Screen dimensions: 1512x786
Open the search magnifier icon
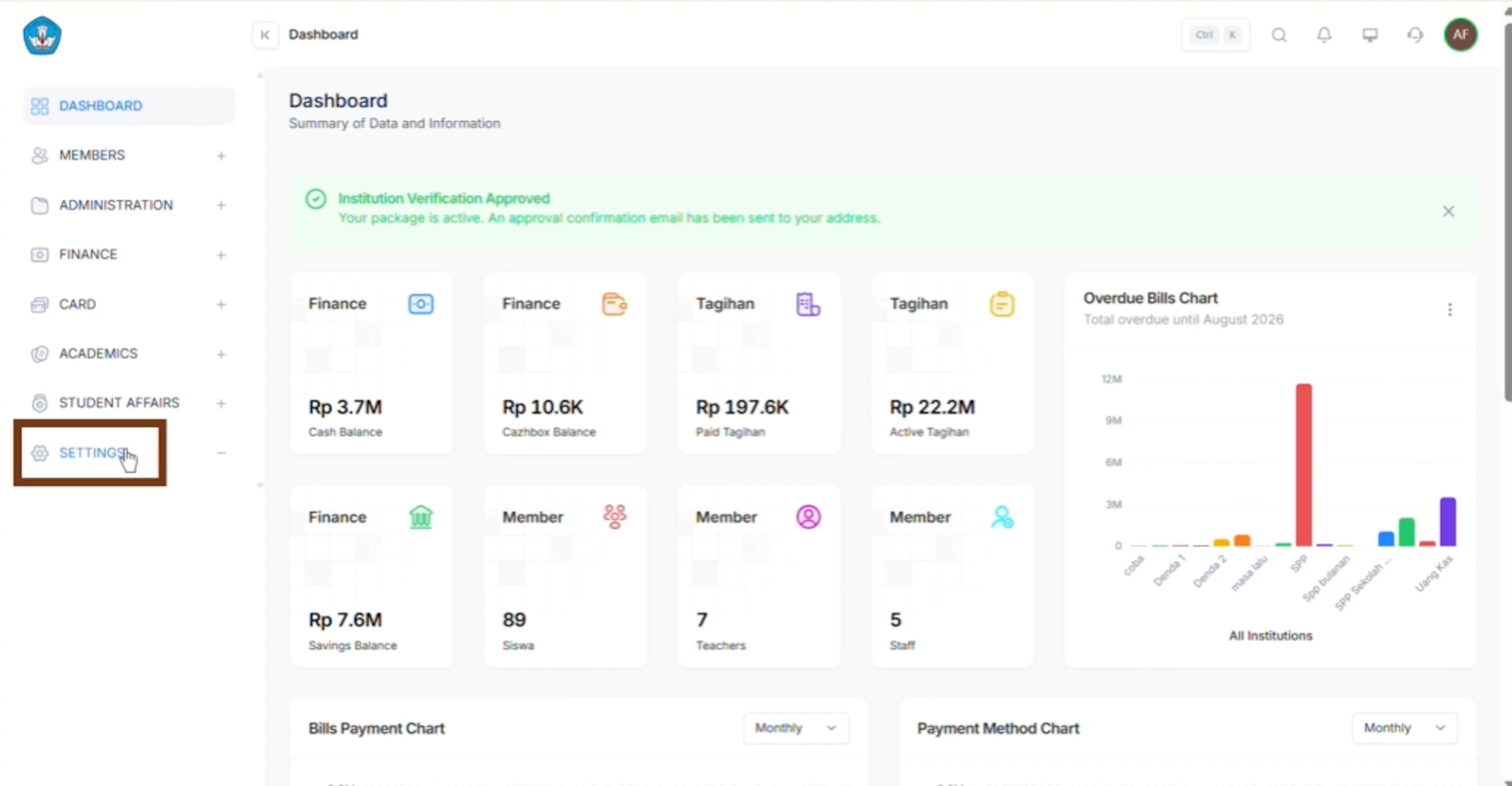(x=1279, y=35)
